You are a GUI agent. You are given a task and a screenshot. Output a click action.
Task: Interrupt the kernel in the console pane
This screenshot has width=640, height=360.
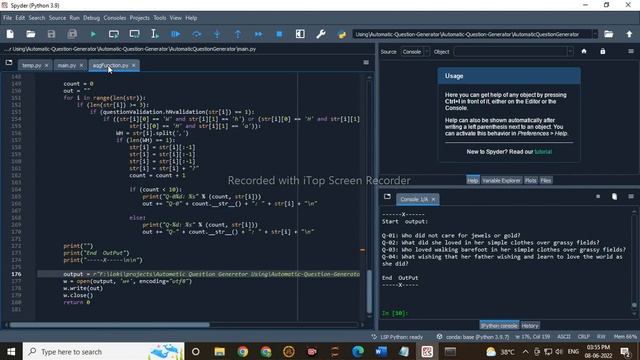click(598, 197)
